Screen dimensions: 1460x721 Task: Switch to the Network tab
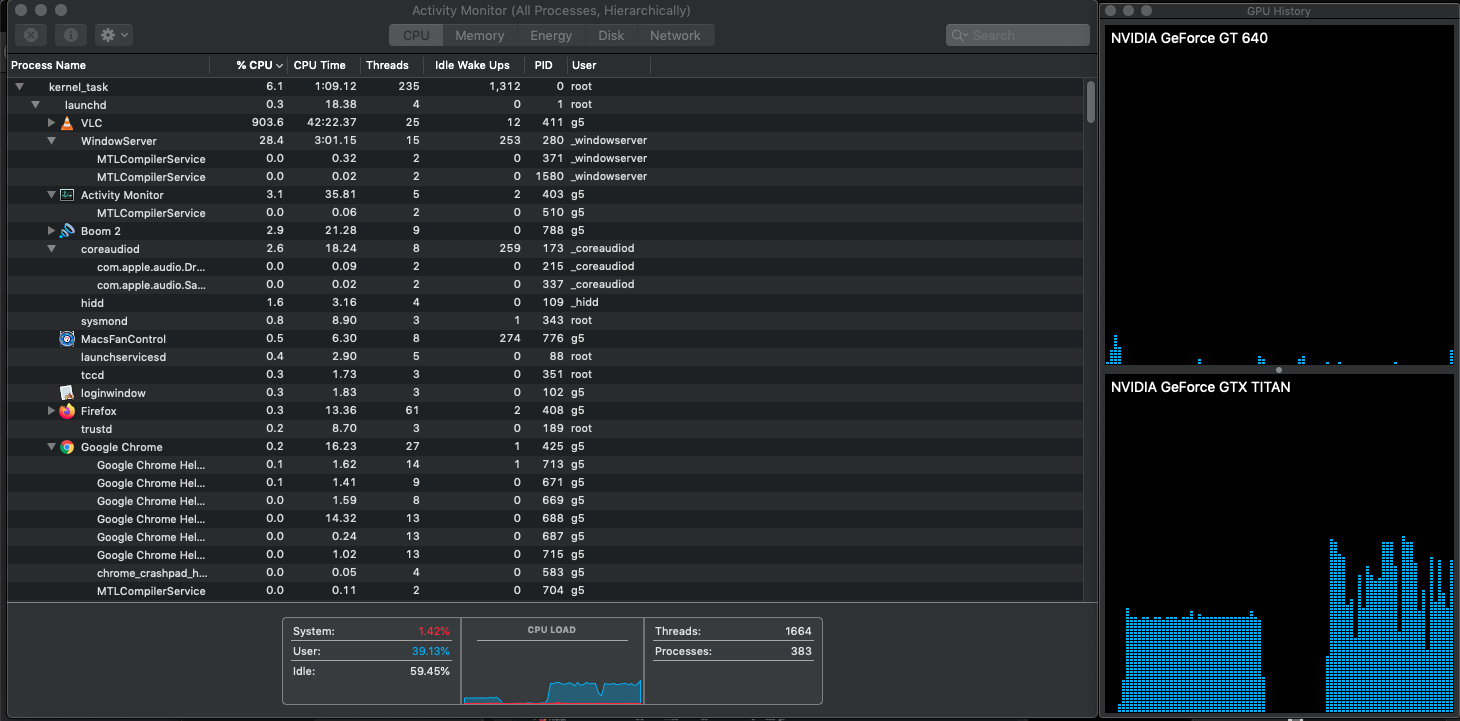(675, 35)
